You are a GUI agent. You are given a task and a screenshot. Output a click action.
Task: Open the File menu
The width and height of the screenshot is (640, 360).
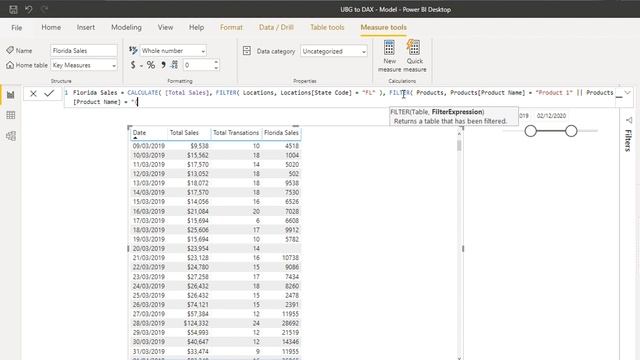[x=17, y=28]
